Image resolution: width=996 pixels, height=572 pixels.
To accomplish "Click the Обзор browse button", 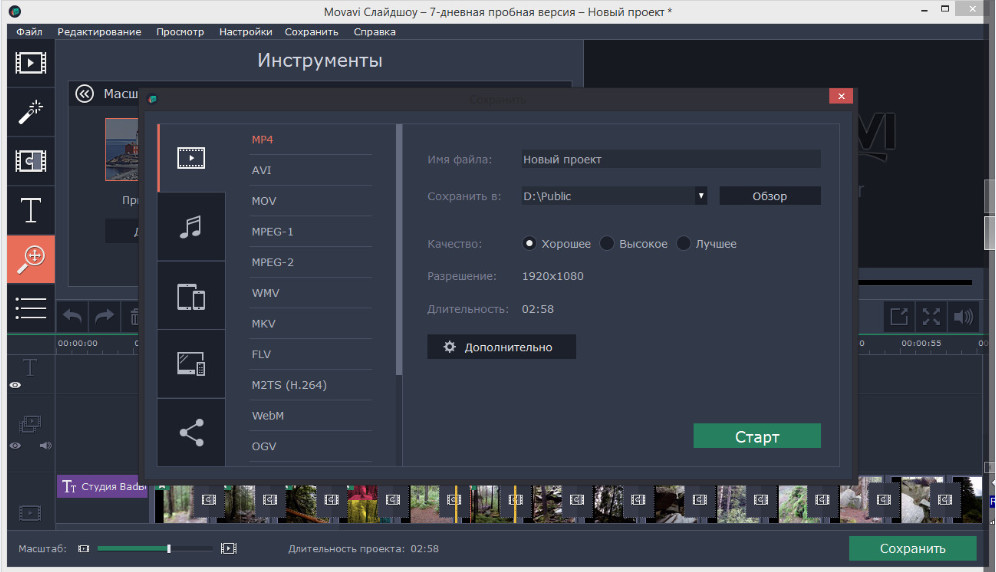I will click(x=770, y=196).
